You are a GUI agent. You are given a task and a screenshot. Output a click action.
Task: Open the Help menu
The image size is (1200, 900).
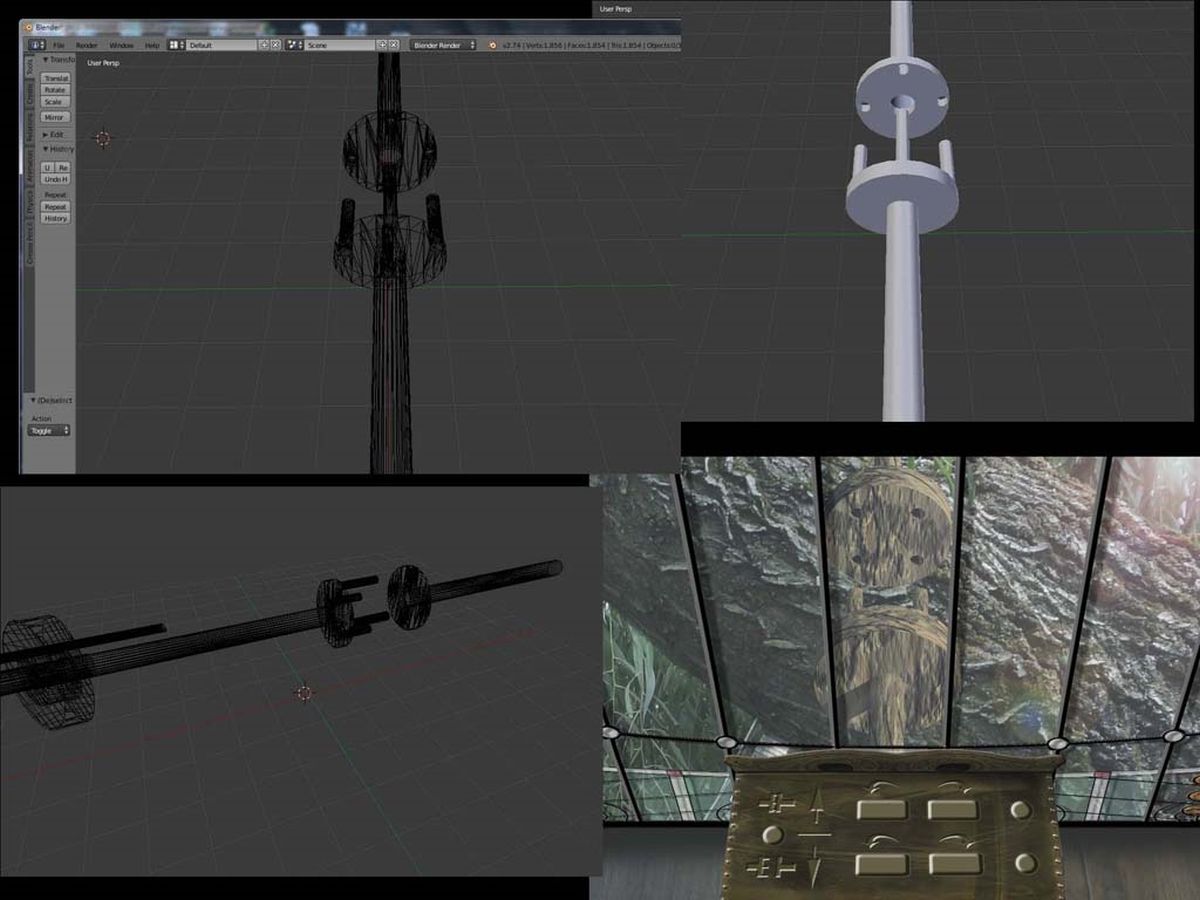click(x=152, y=45)
